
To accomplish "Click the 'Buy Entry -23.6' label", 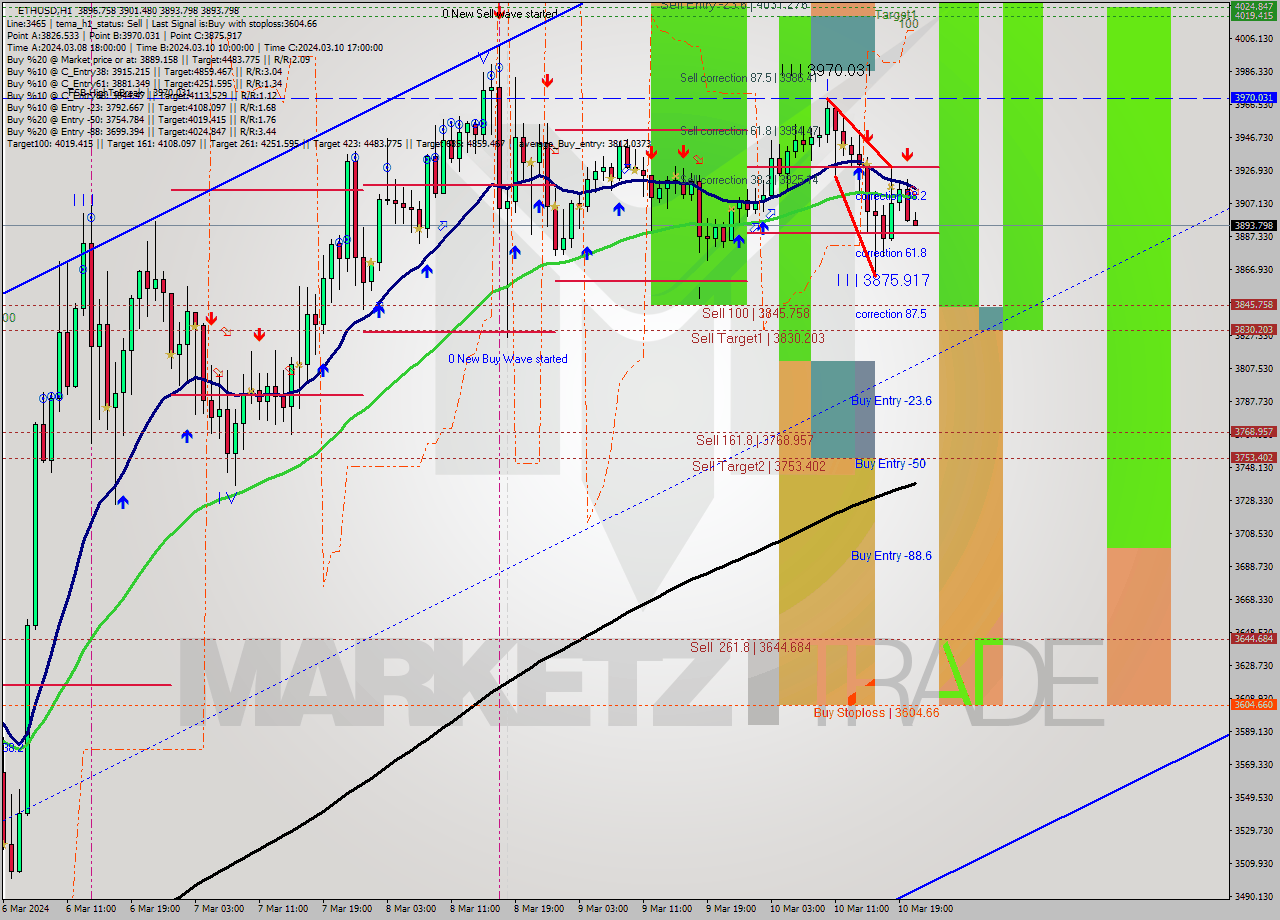I will (x=891, y=401).
